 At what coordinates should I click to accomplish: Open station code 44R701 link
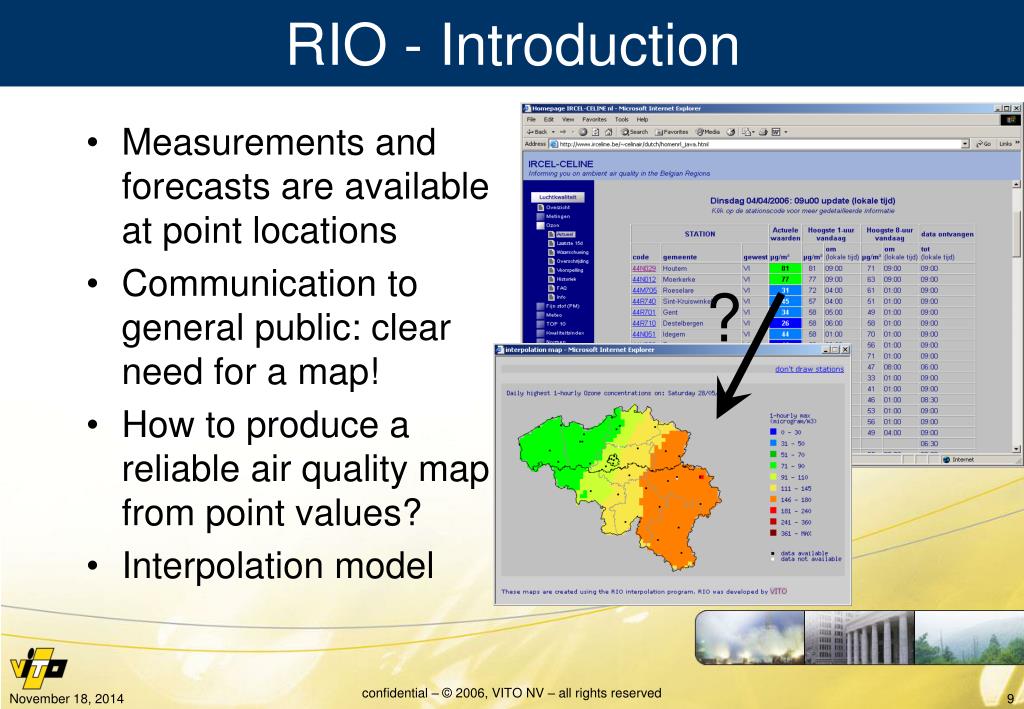(x=643, y=313)
